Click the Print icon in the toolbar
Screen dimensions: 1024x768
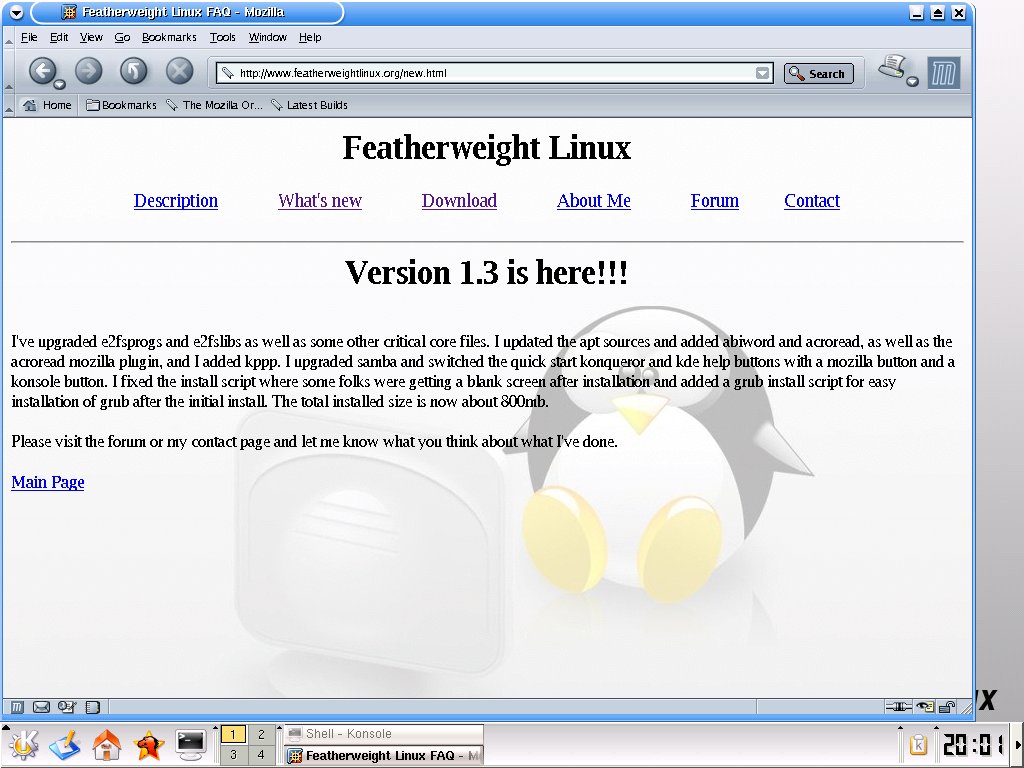click(892, 67)
